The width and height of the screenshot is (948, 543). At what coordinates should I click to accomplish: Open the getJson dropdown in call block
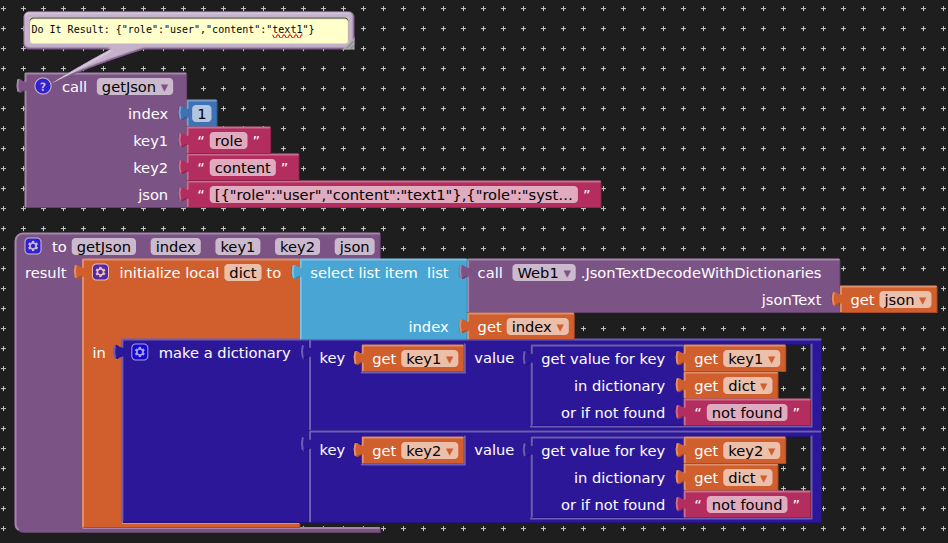pyautogui.click(x=136, y=87)
